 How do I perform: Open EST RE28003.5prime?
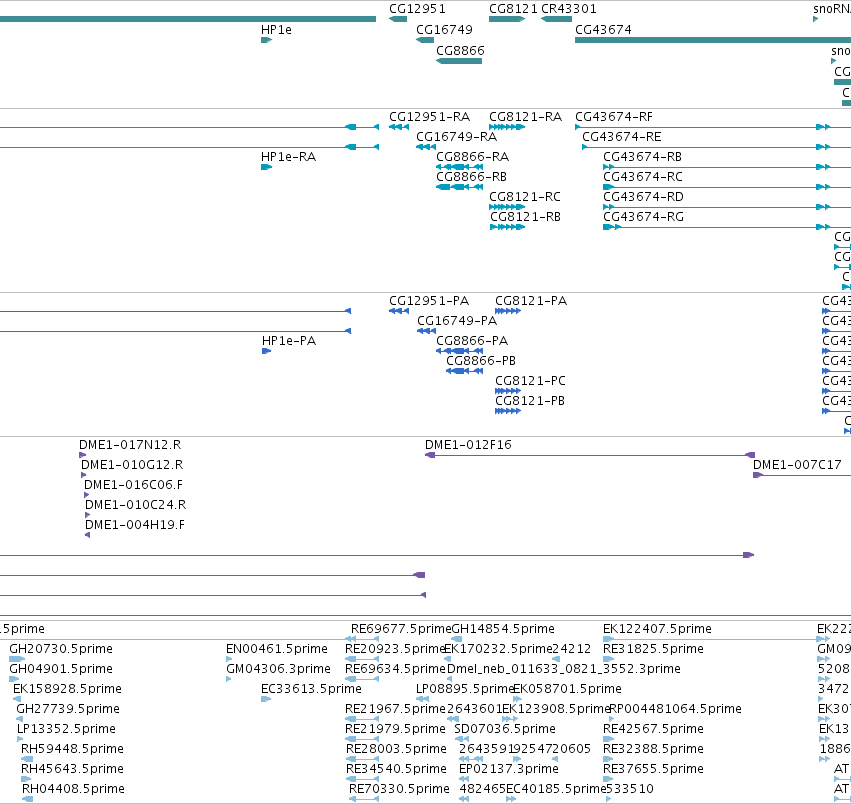pos(396,749)
